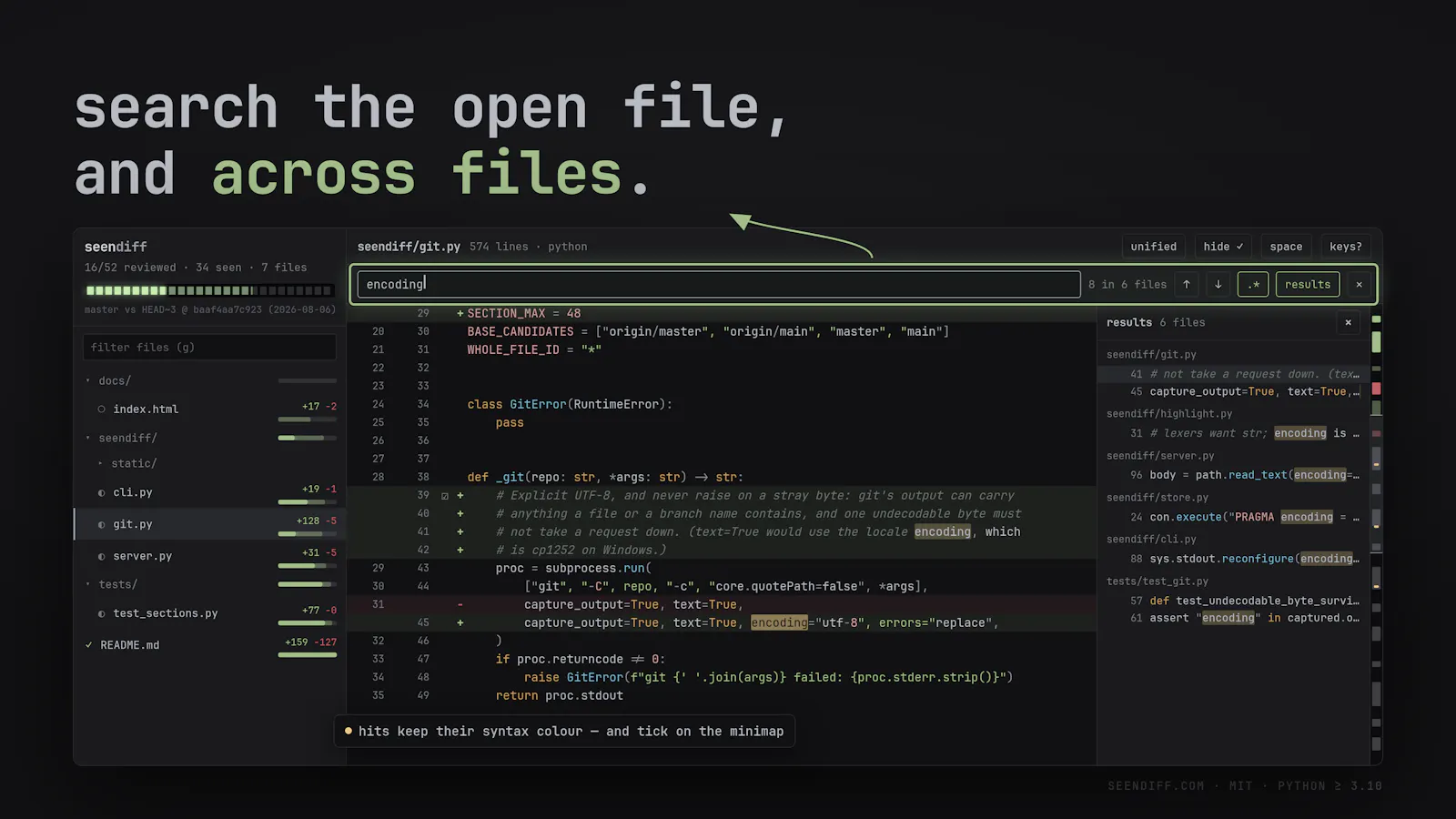Click half-seen status icon beside server.py
The height and width of the screenshot is (819, 1456).
pos(101,557)
